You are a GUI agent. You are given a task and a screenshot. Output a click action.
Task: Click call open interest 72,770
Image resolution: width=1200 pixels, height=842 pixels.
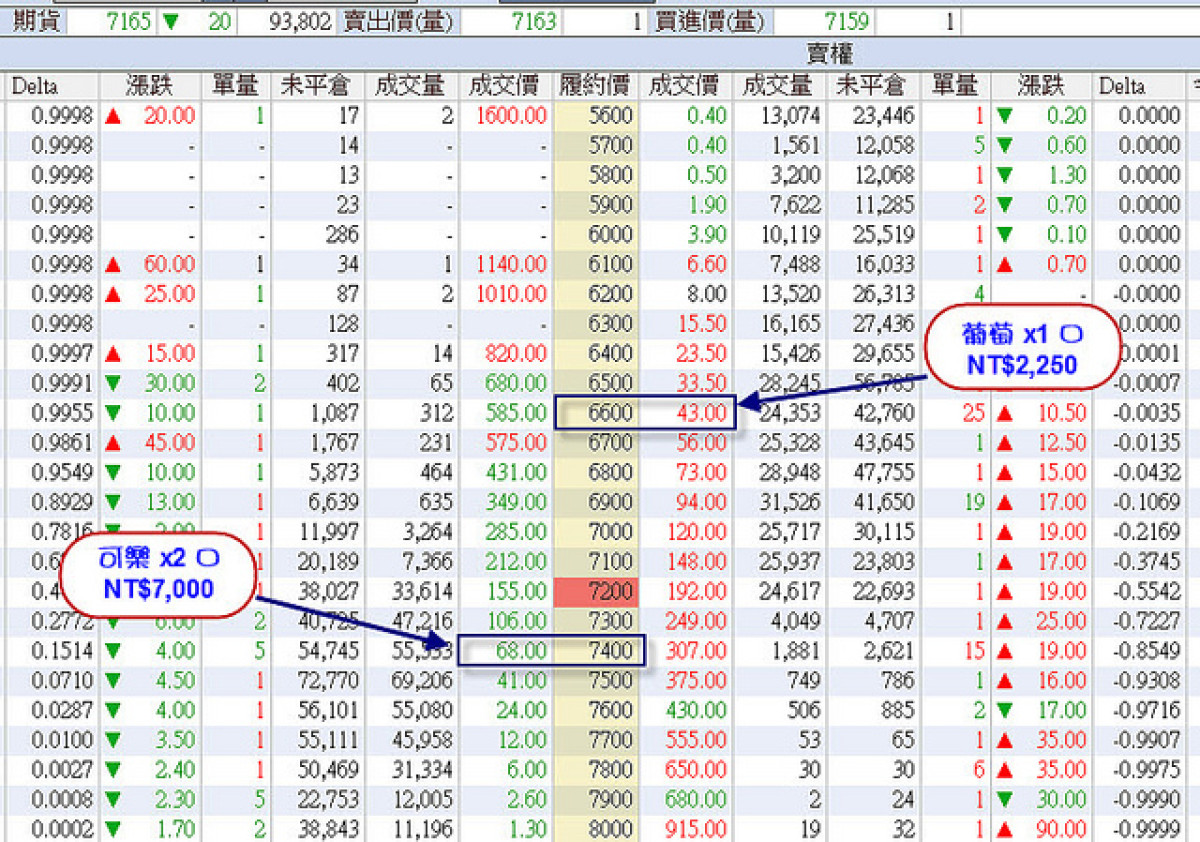click(x=328, y=681)
